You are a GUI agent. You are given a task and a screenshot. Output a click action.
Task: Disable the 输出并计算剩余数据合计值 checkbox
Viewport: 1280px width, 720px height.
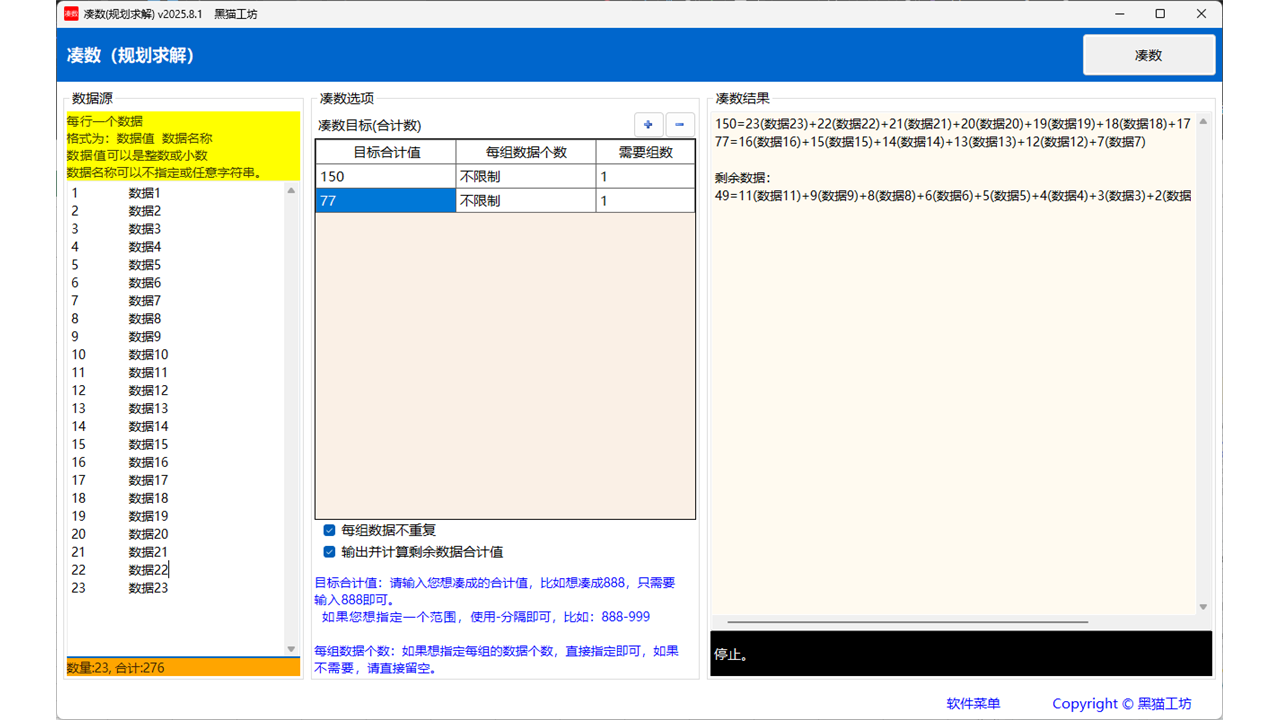pyautogui.click(x=329, y=551)
